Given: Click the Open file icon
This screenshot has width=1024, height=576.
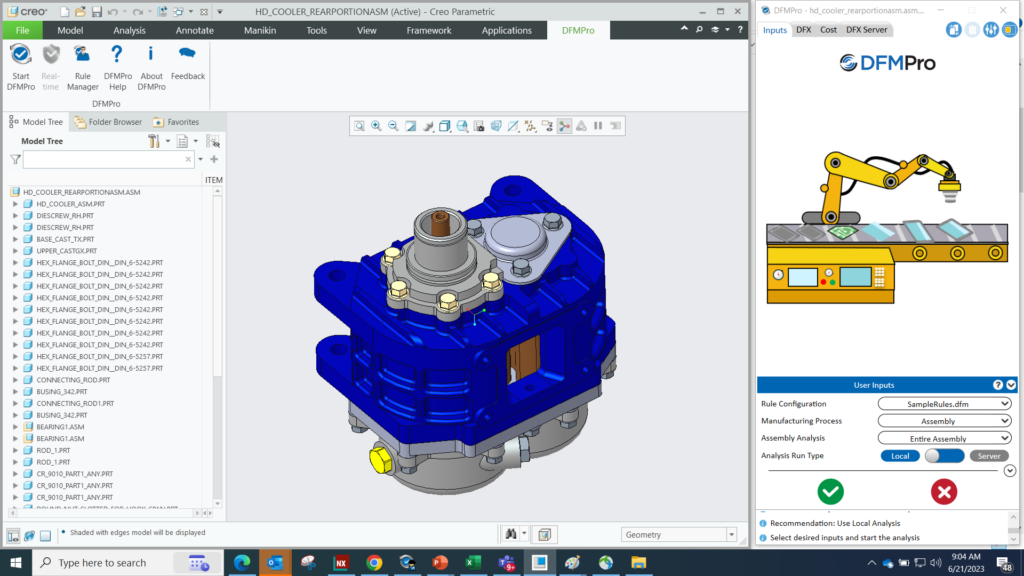Looking at the screenshot, I should (x=80, y=12).
